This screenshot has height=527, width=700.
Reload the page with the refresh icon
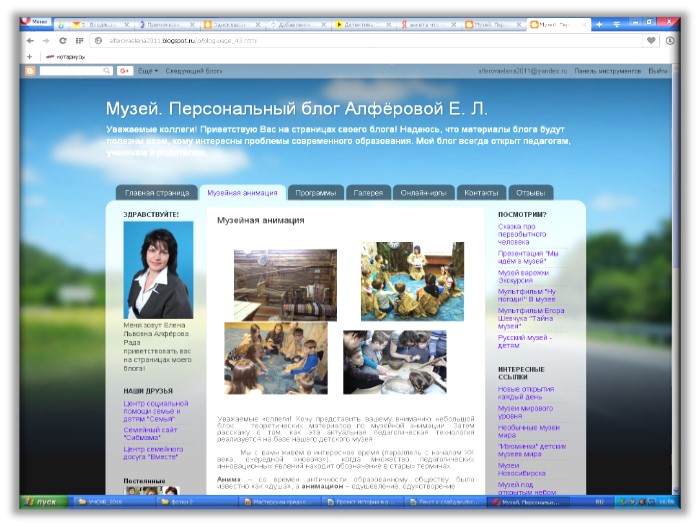click(63, 41)
